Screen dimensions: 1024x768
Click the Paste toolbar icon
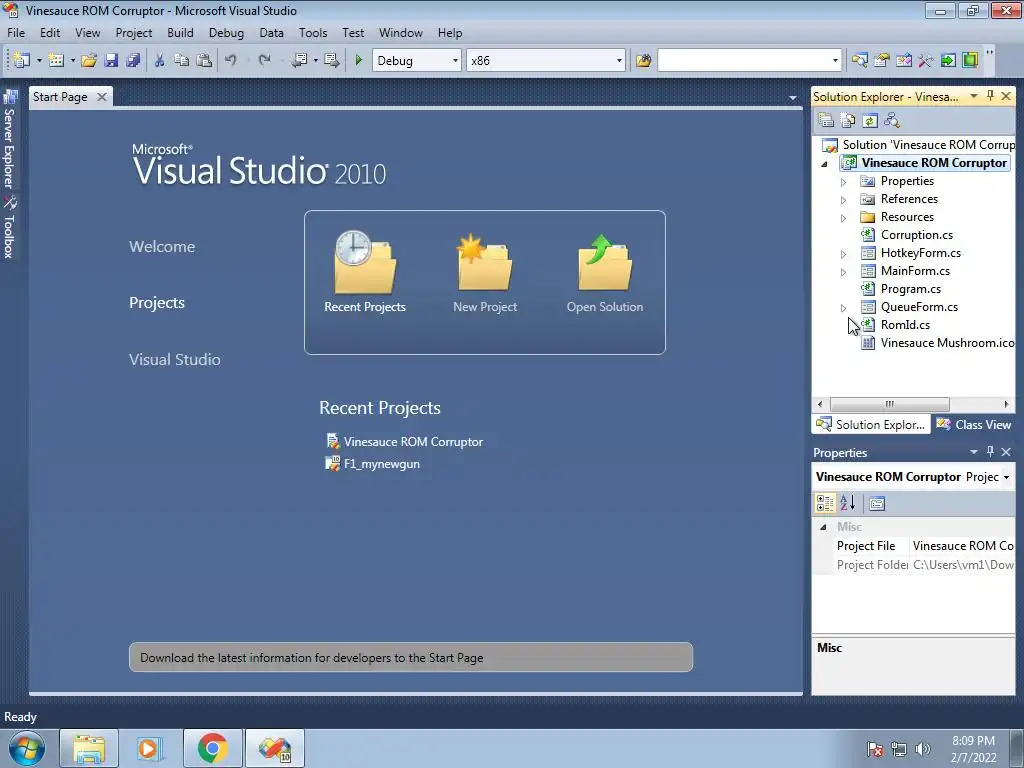click(204, 60)
